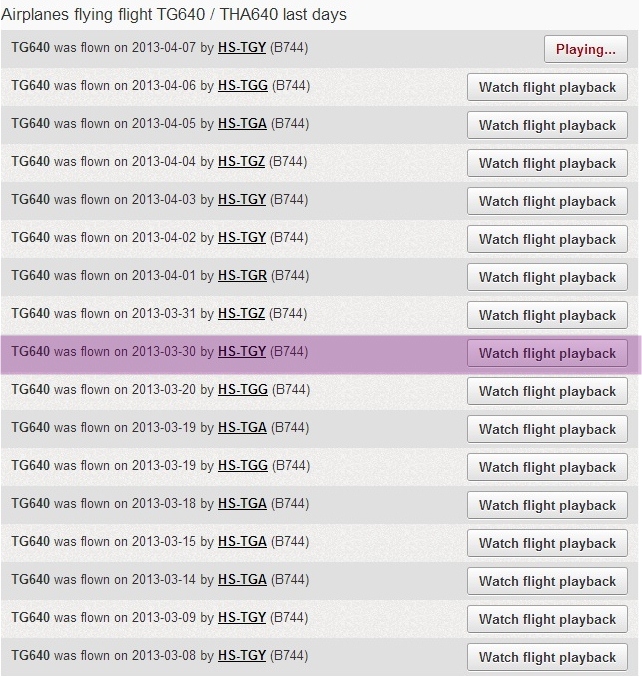Screen dimensions: 642x676
Task: Open HS-TGG link in the 2013-04-06 row
Action: coord(243,85)
